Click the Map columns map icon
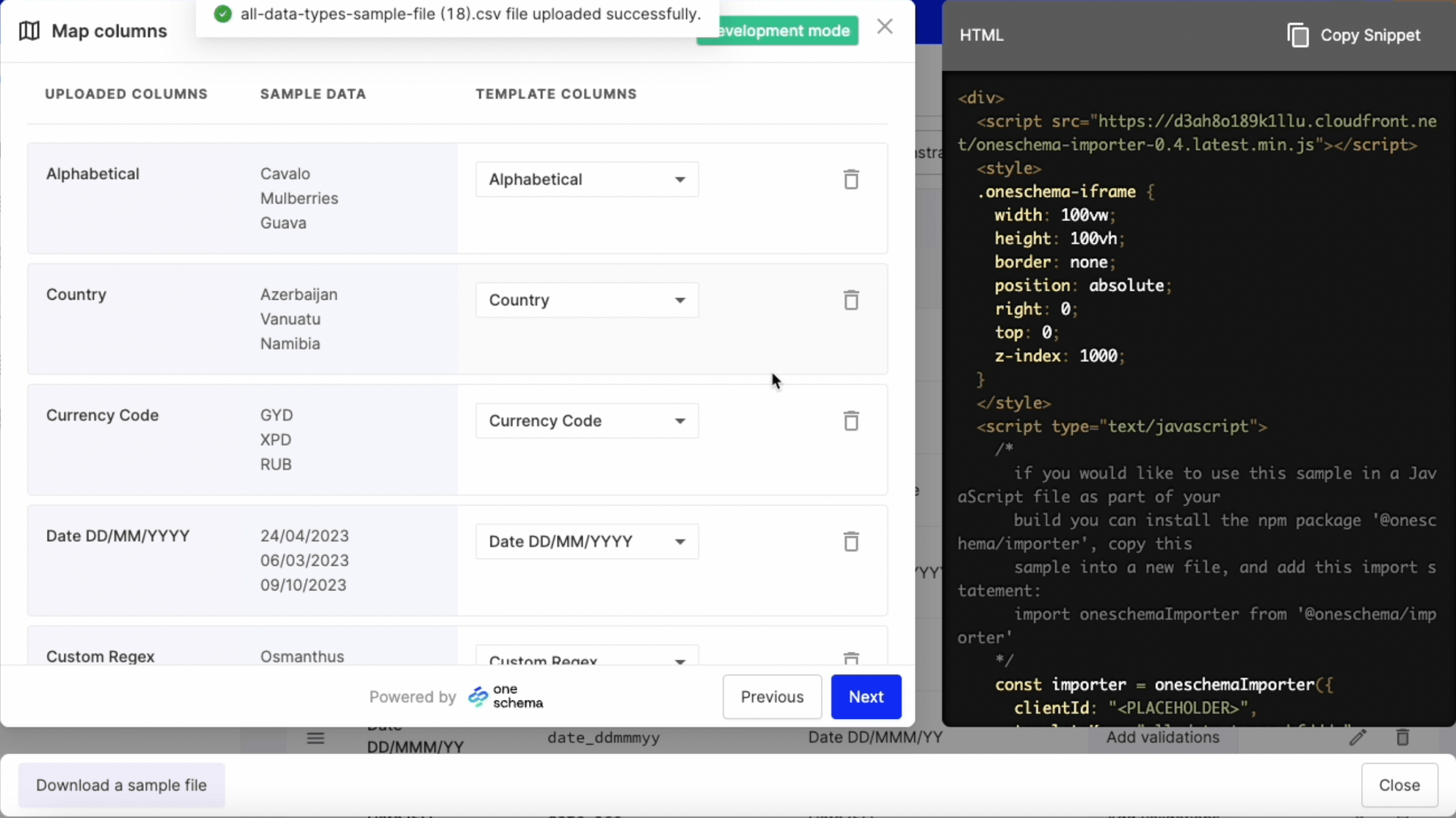1456x818 pixels. (29, 31)
